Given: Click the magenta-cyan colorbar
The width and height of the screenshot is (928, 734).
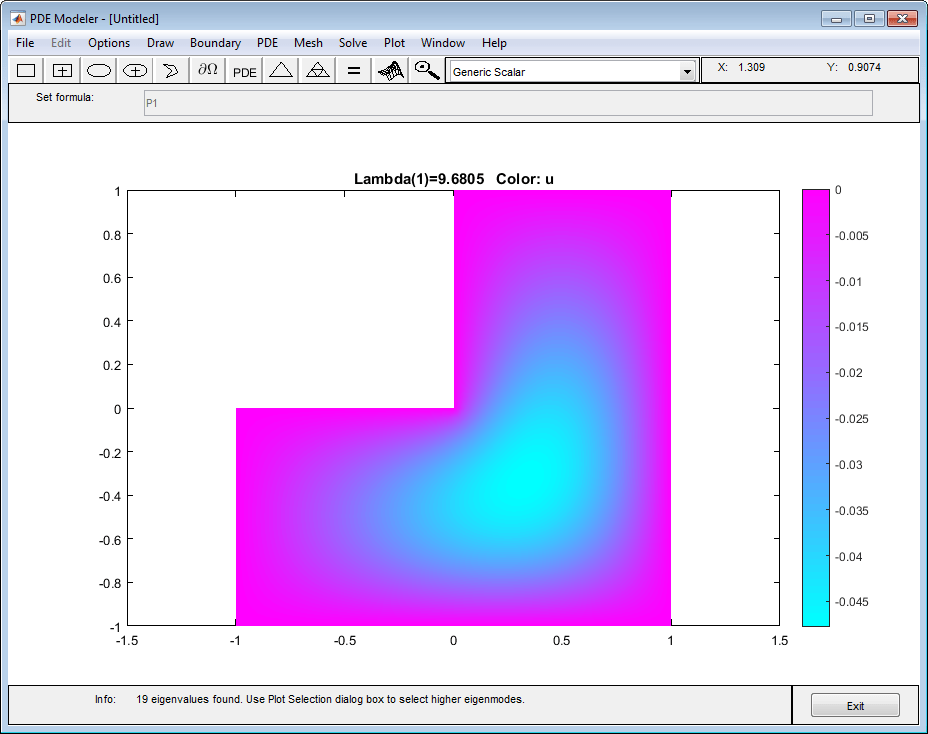Looking at the screenshot, I should [x=816, y=408].
